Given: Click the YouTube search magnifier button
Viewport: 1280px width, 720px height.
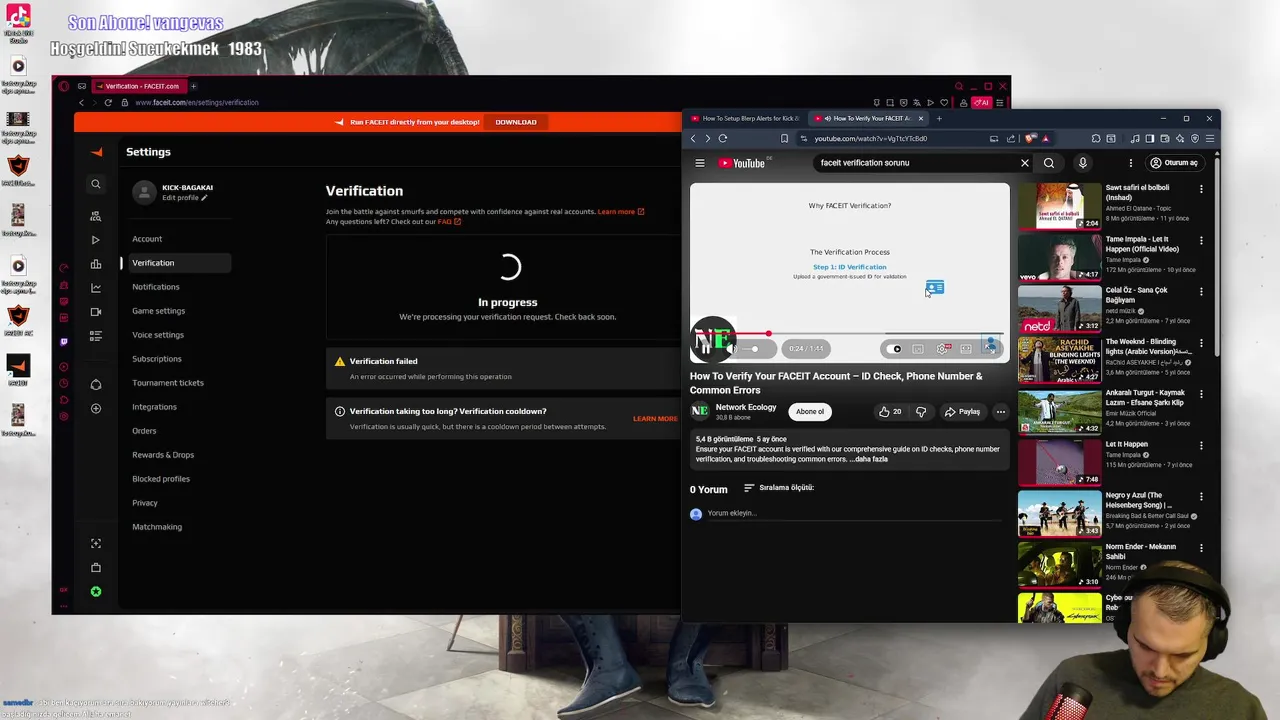Looking at the screenshot, I should coord(1049,163).
